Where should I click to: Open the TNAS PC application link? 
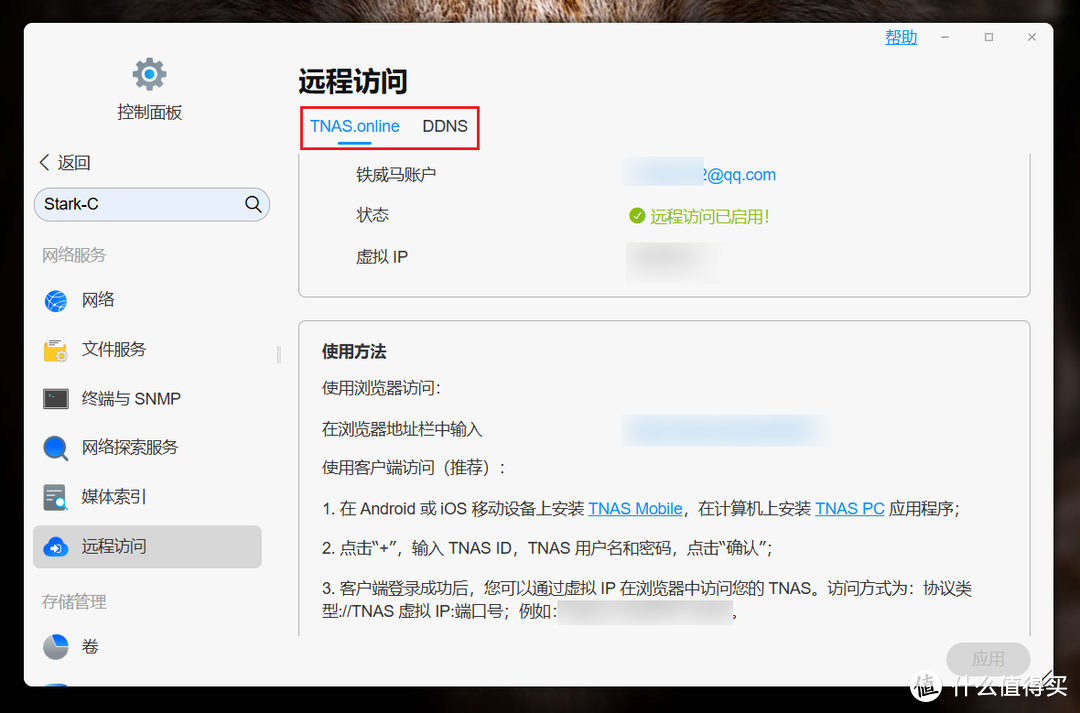pyautogui.click(x=849, y=508)
